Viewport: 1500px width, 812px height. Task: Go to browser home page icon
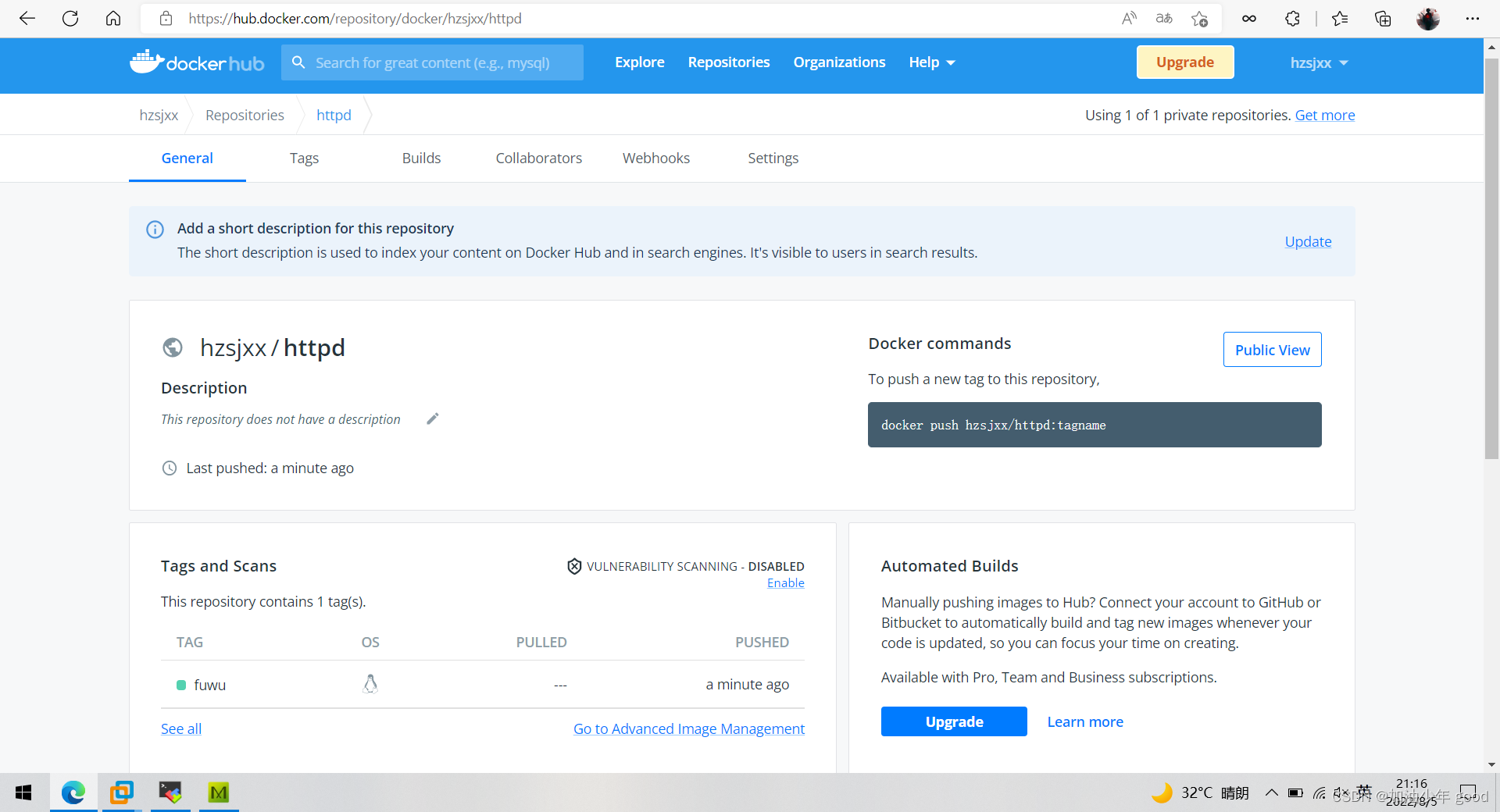pos(113,19)
